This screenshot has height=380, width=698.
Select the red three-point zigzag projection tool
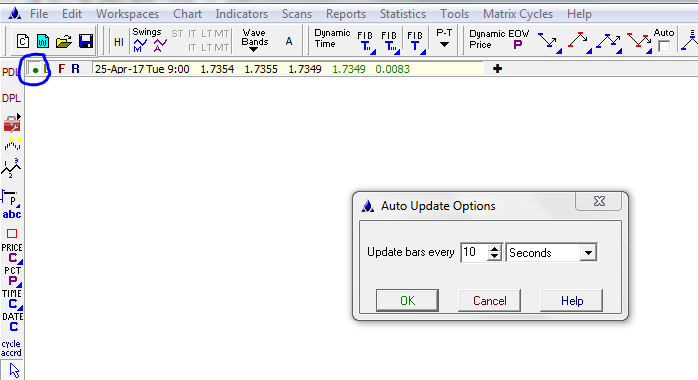click(638, 42)
